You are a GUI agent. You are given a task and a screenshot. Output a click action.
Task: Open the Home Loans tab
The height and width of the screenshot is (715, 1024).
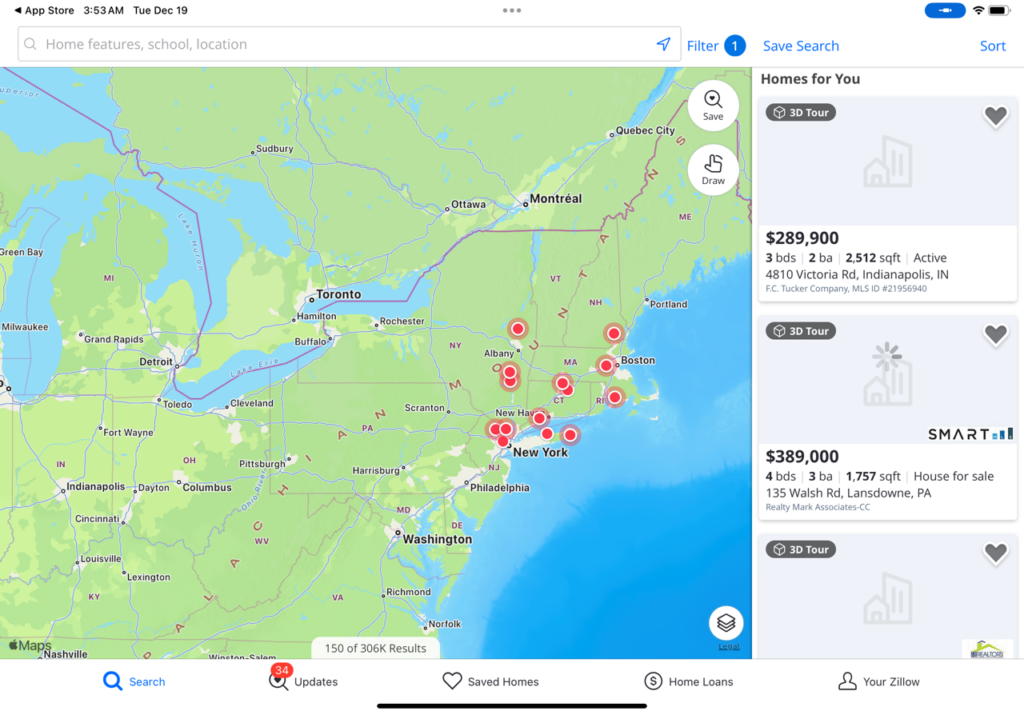[x=688, y=681]
